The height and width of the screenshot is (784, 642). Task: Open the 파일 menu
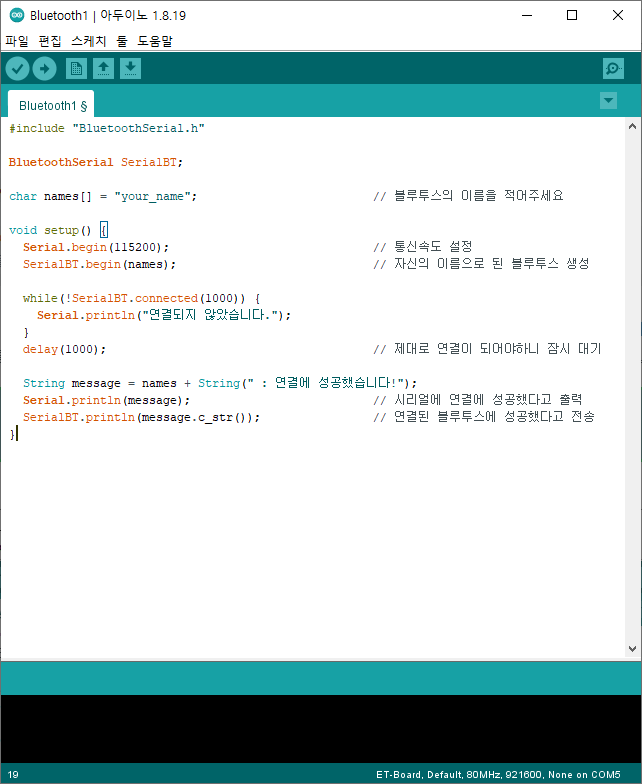[x=17, y=41]
